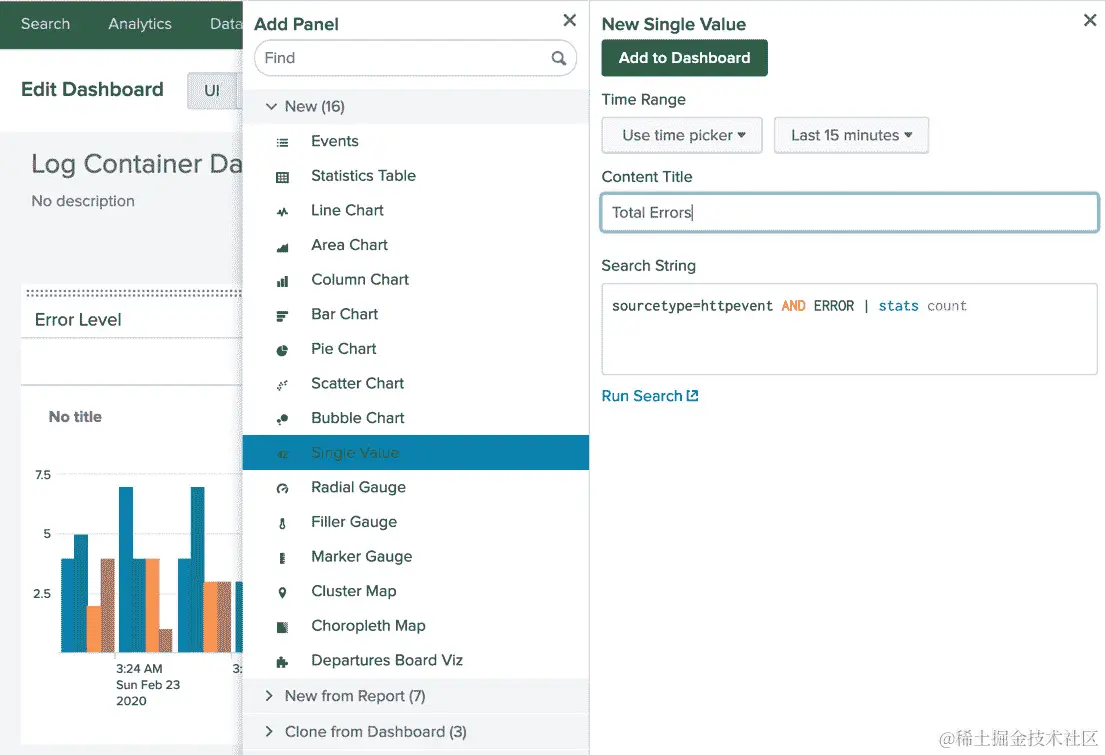The width and height of the screenshot is (1105, 755).
Task: Click the Single Value icon
Action: tap(283, 454)
